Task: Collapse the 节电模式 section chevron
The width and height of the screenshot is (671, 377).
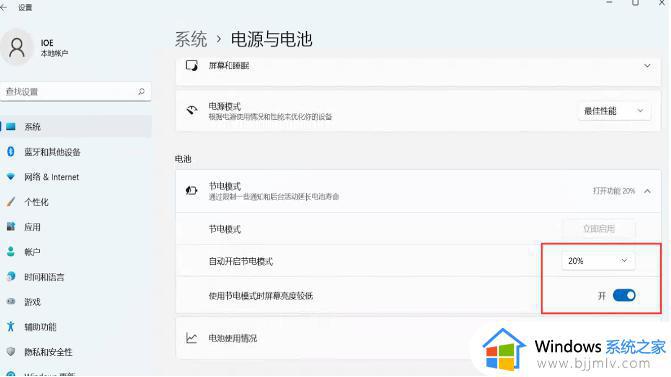Action: click(647, 191)
